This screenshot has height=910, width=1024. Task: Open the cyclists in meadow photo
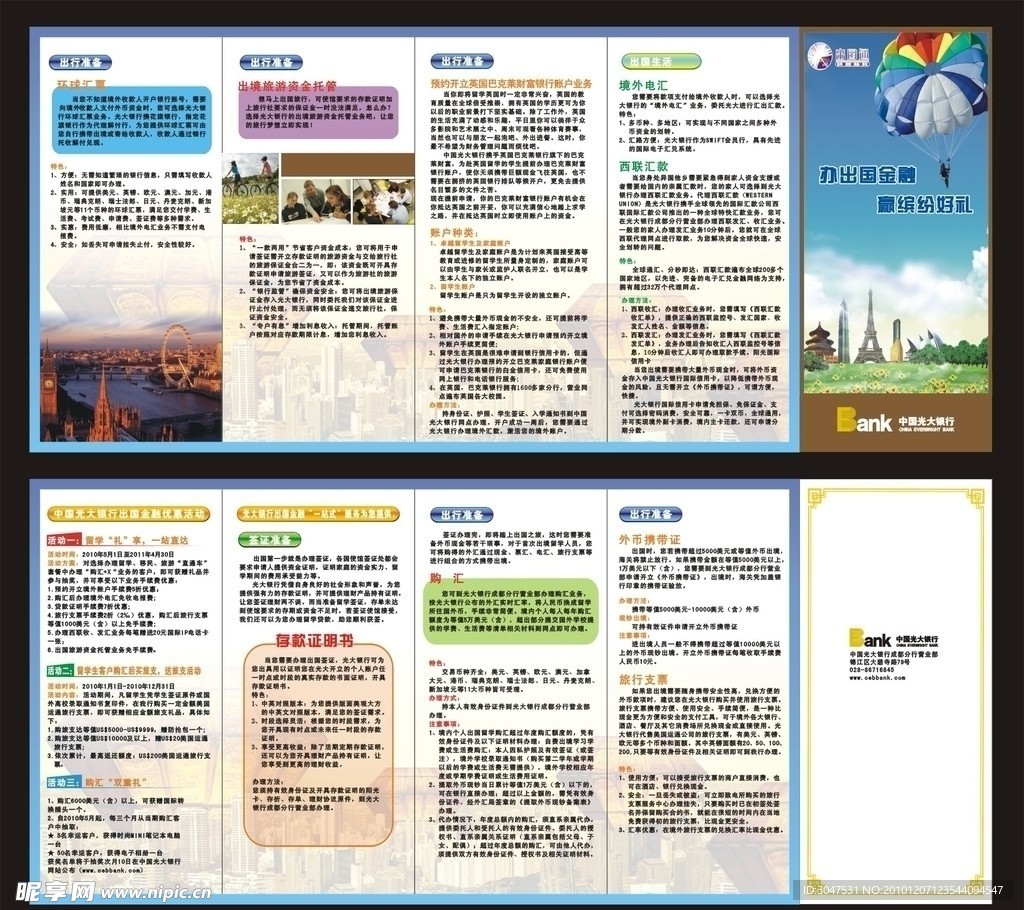coord(250,189)
